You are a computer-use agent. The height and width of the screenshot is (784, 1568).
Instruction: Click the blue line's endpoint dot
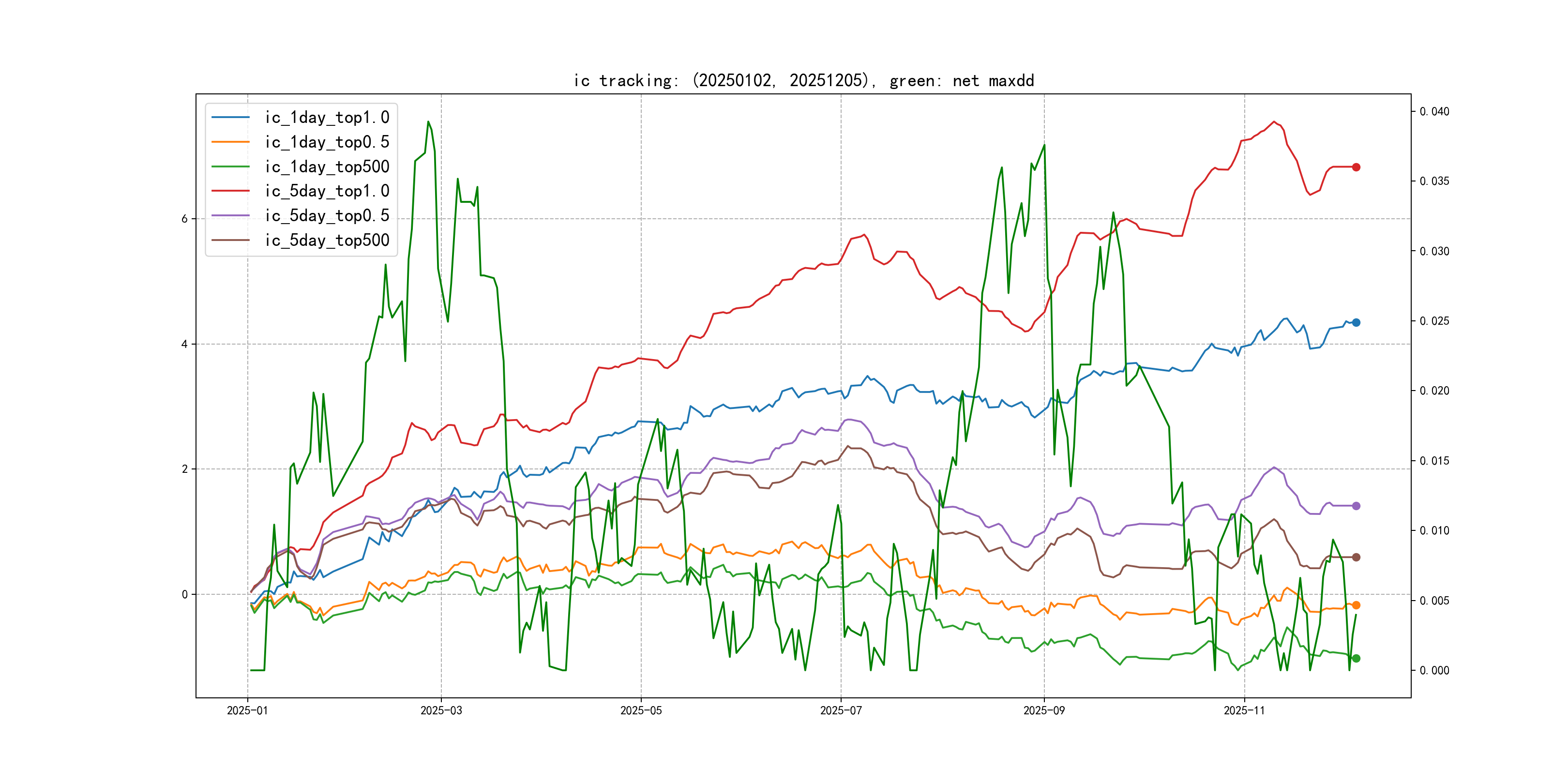point(1356,323)
